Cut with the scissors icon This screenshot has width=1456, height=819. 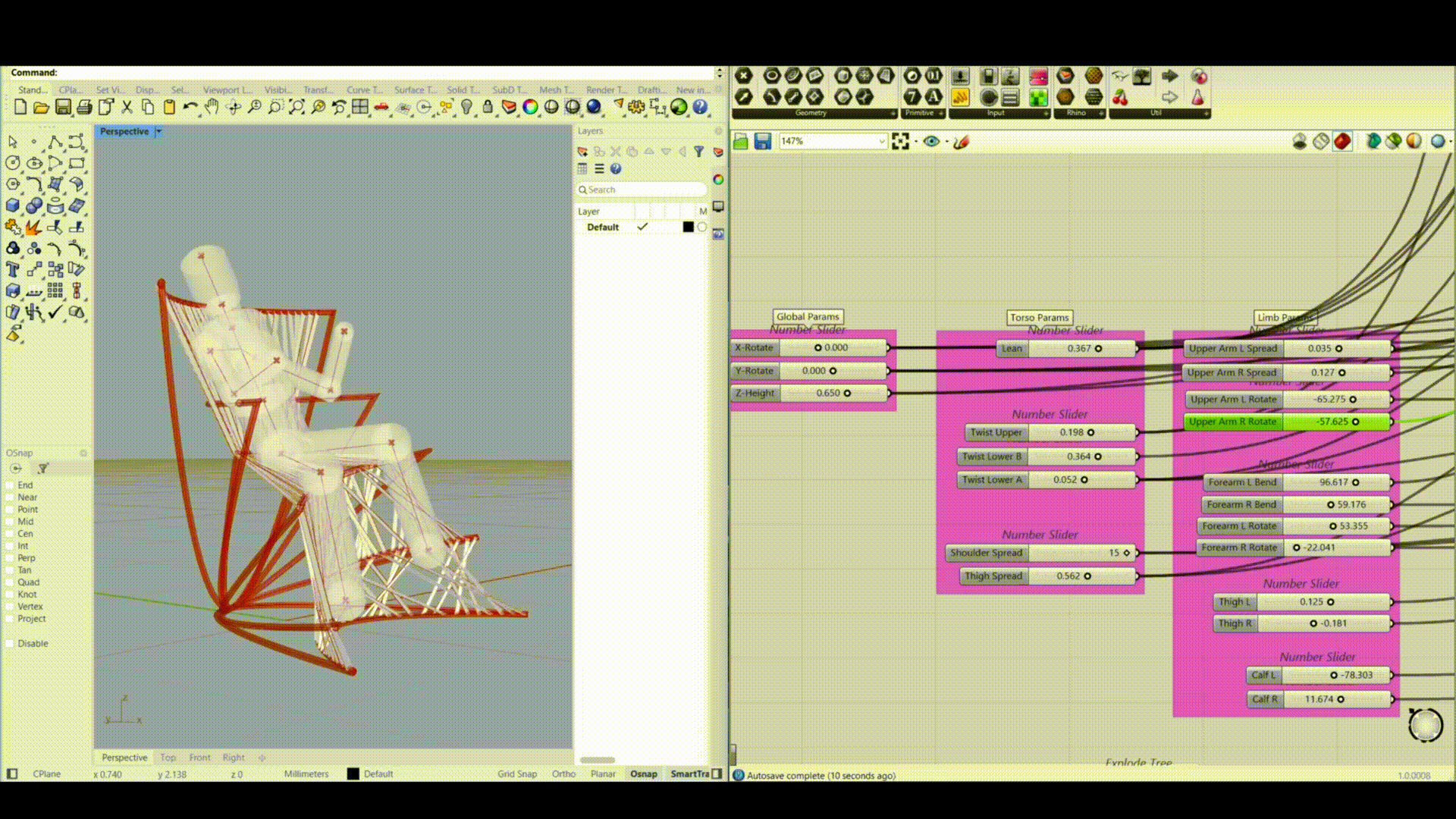click(x=127, y=107)
